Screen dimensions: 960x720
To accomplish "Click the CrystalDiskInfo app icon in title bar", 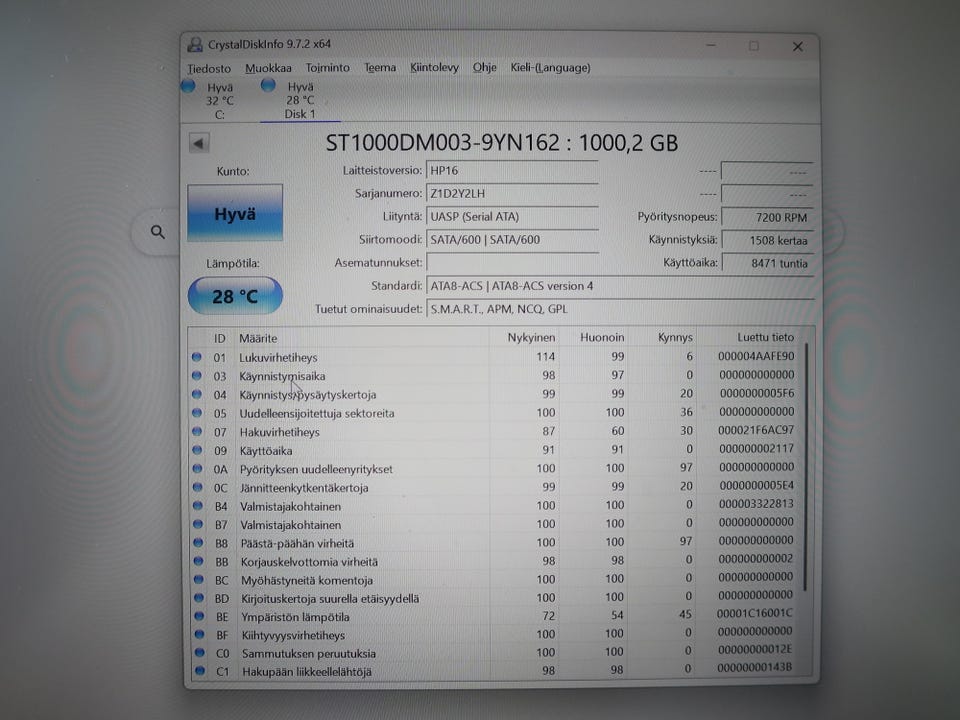I will (x=195, y=44).
